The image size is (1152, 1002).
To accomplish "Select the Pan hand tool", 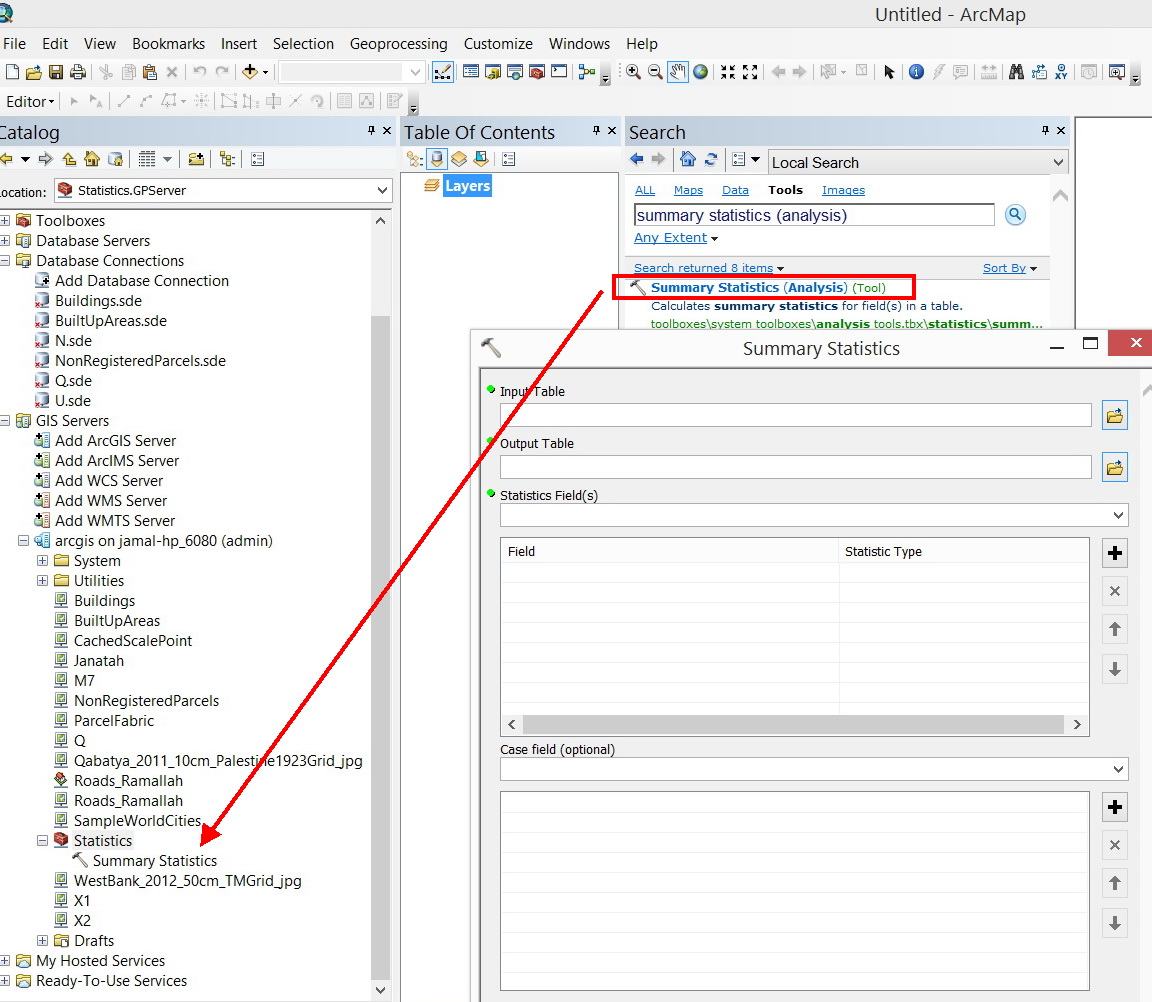I will [677, 72].
